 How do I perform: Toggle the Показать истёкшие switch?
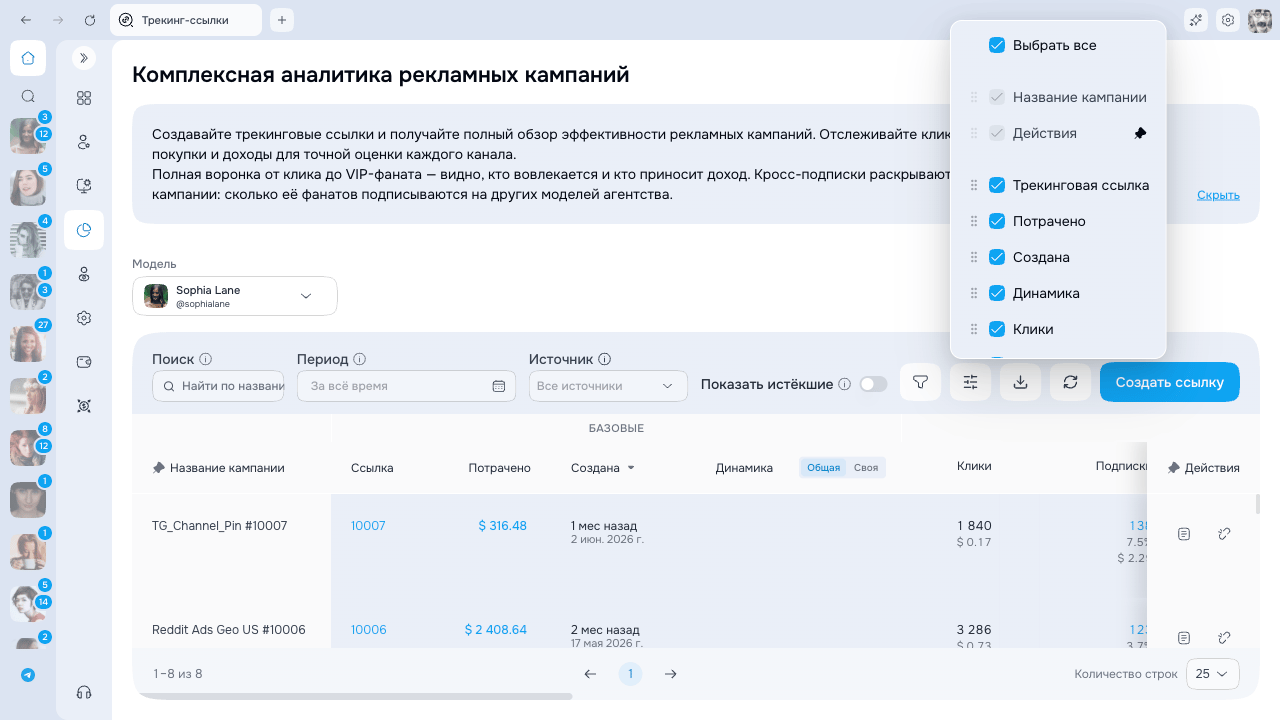point(873,384)
